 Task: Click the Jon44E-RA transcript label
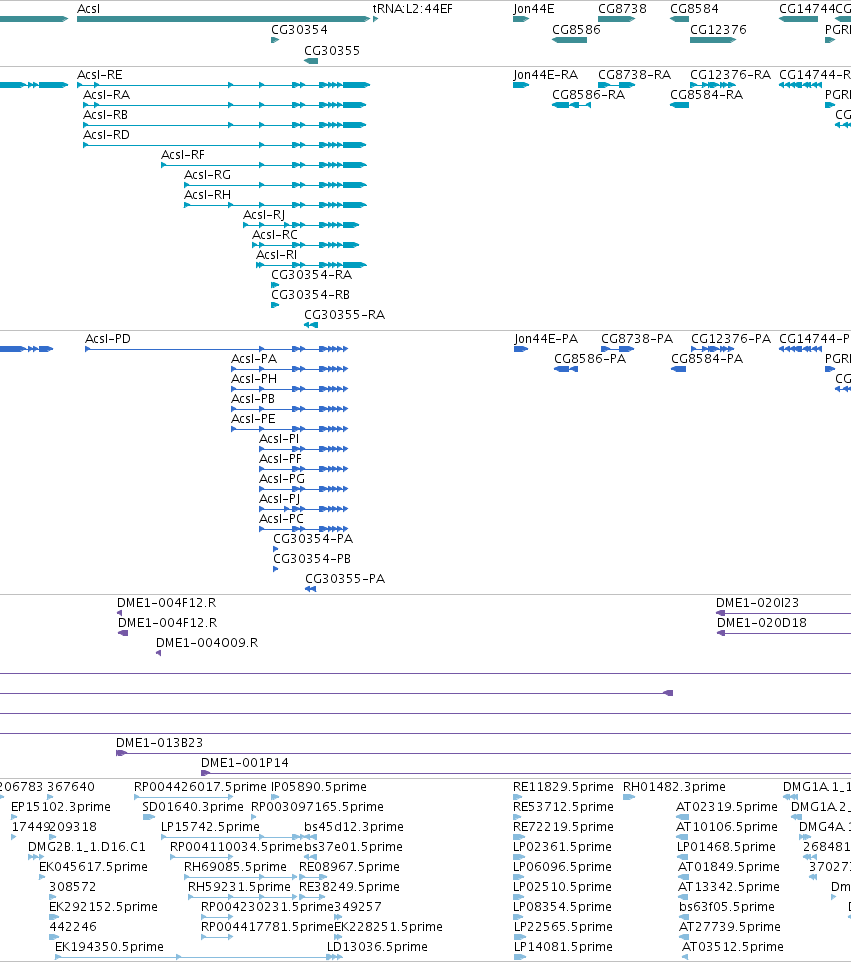pyautogui.click(x=545, y=75)
